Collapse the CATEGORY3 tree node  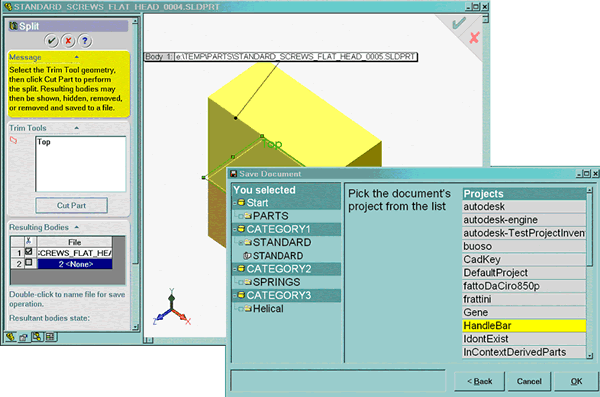click(x=235, y=296)
